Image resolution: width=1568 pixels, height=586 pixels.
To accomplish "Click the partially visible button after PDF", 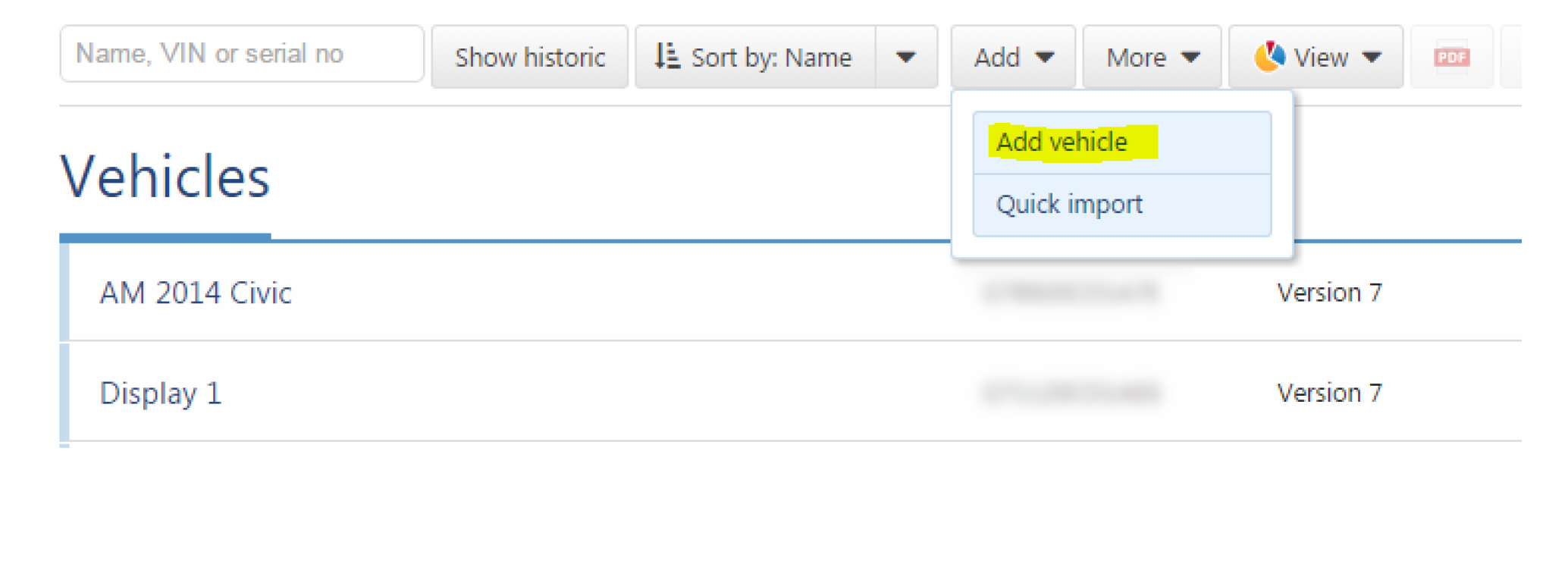I will pos(1511,57).
